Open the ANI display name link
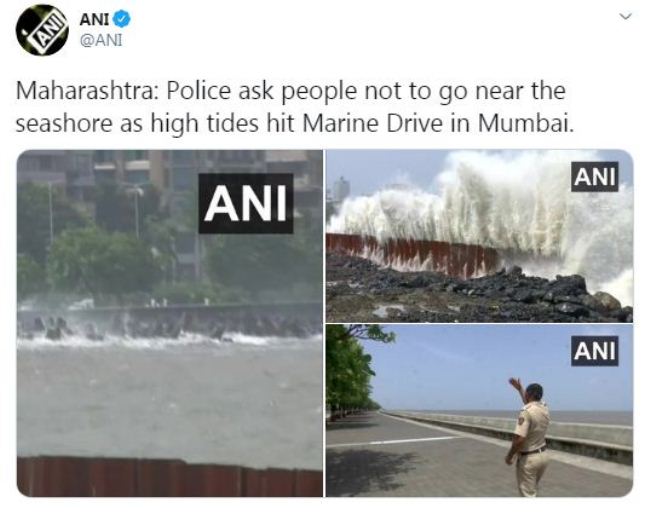The height and width of the screenshot is (519, 650). pos(94,19)
